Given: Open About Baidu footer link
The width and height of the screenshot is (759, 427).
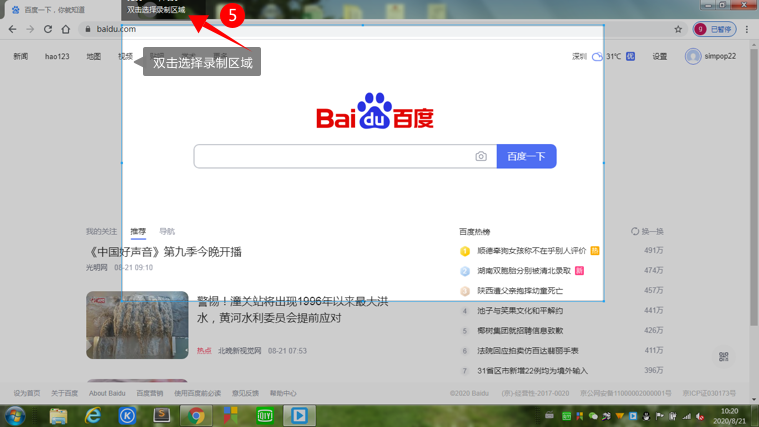Looking at the screenshot, I should pyautogui.click(x=107, y=393).
